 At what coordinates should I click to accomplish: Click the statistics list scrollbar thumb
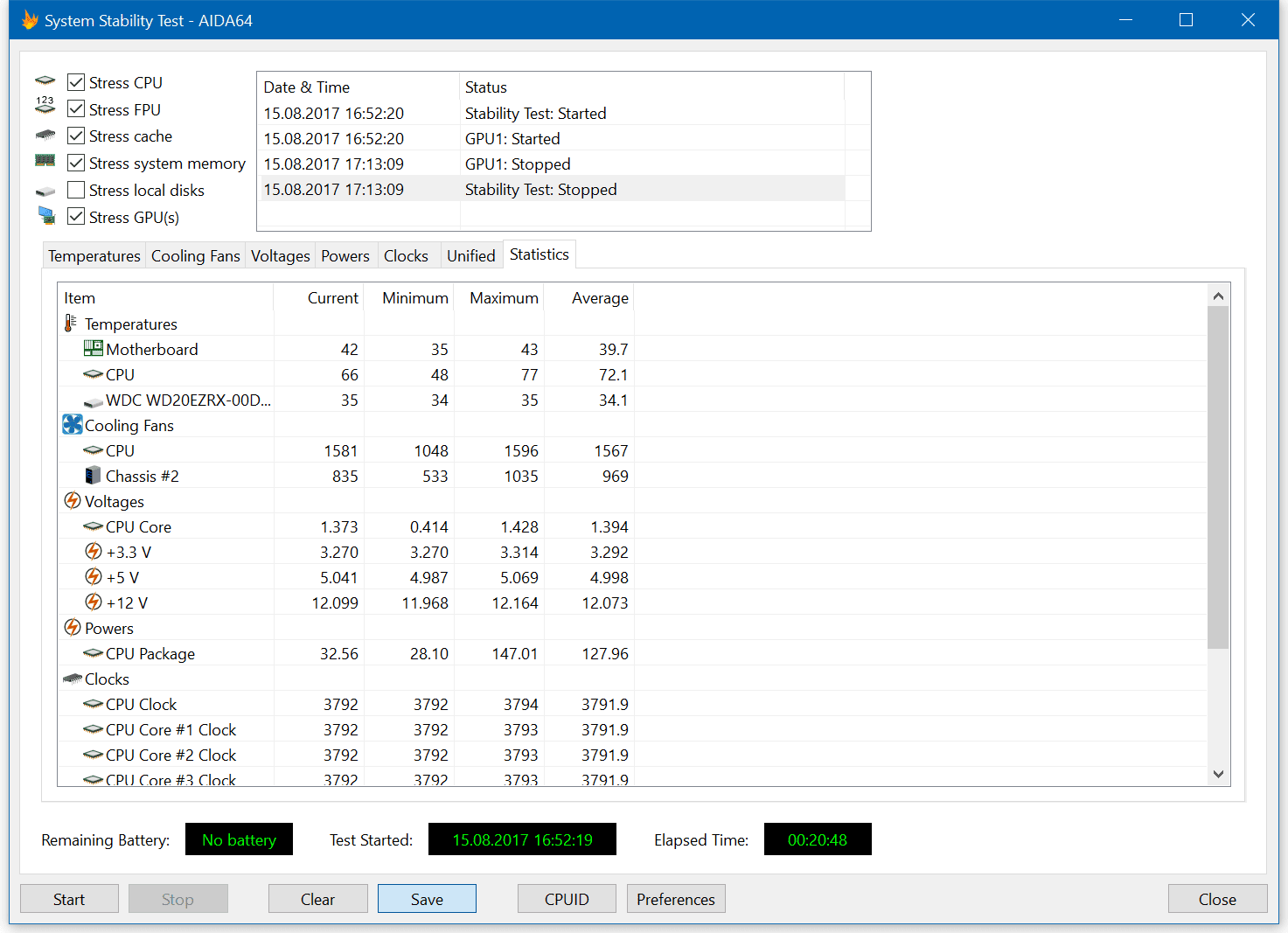[1218, 477]
